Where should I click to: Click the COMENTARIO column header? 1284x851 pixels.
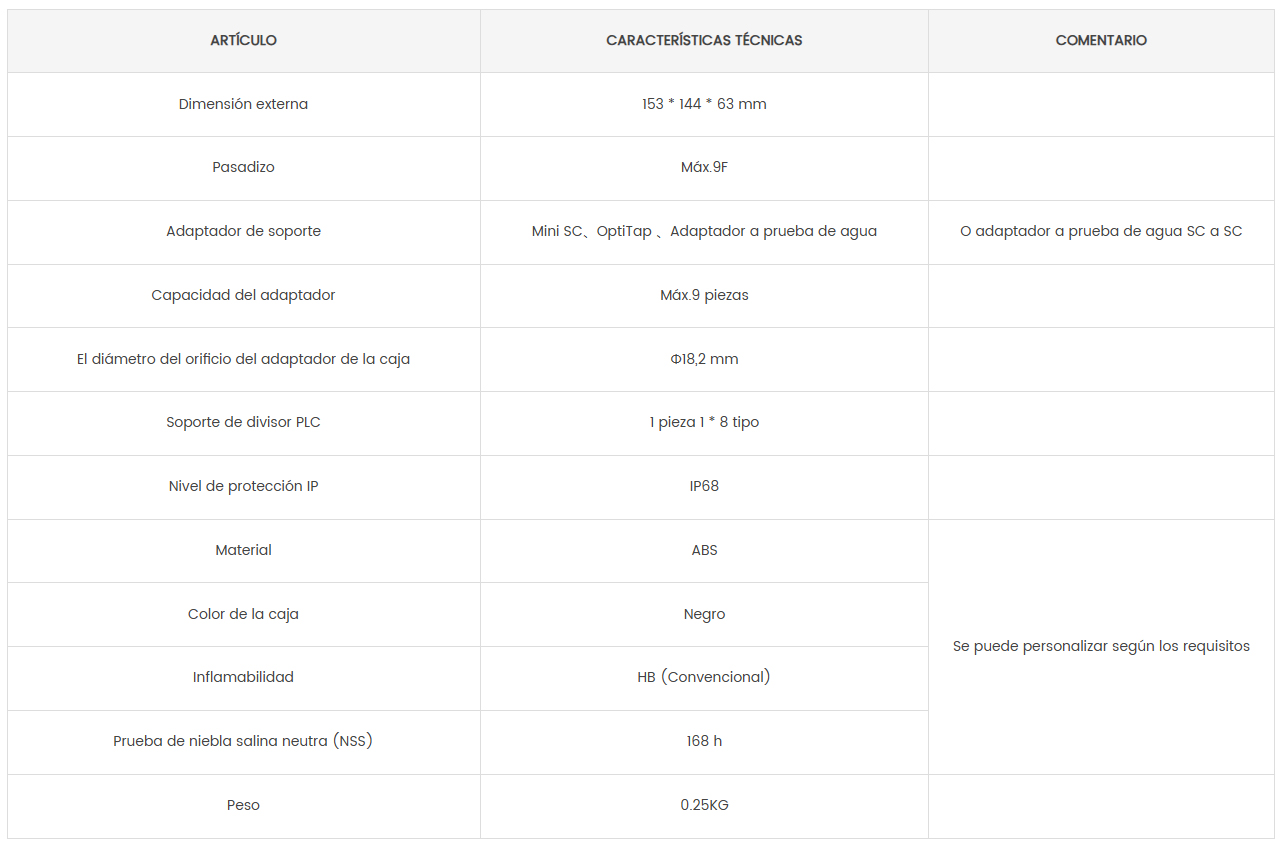[x=1101, y=41]
